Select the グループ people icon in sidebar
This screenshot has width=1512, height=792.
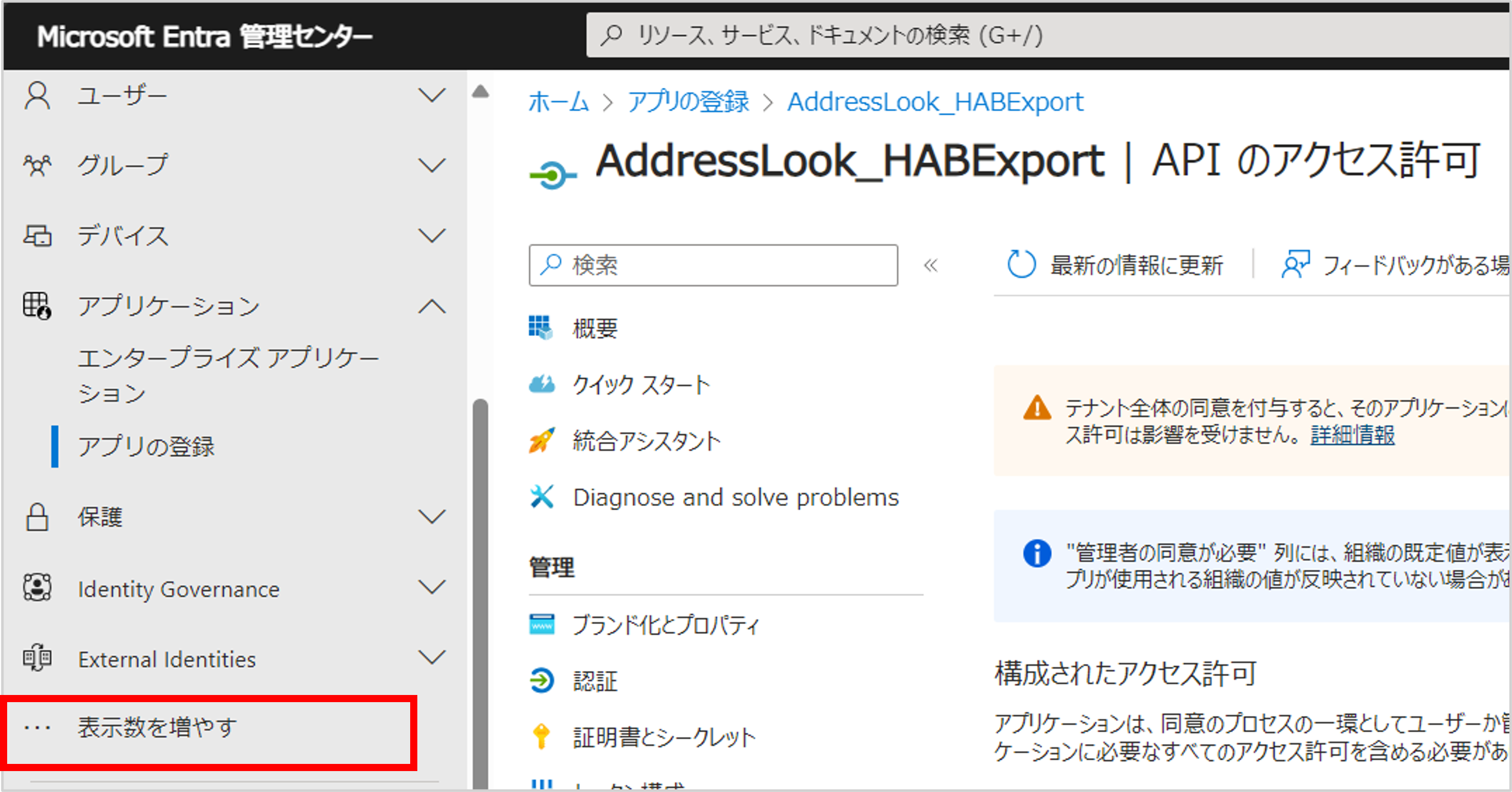(x=37, y=165)
